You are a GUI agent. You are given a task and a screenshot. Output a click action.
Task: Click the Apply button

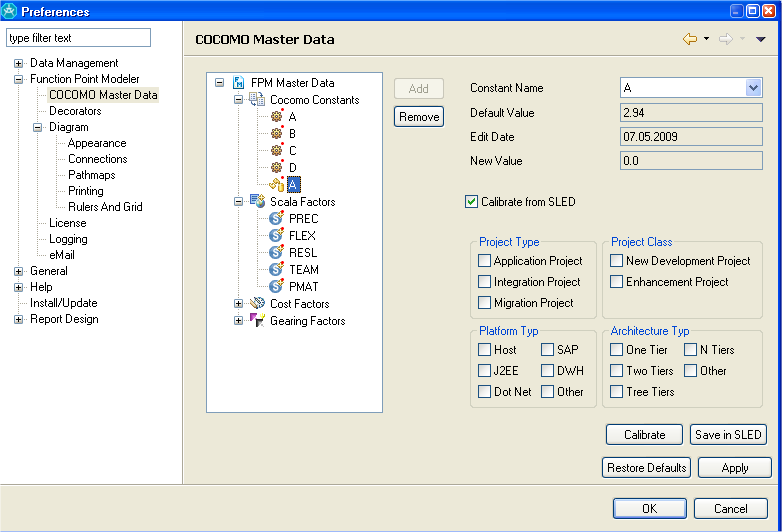[x=735, y=468]
